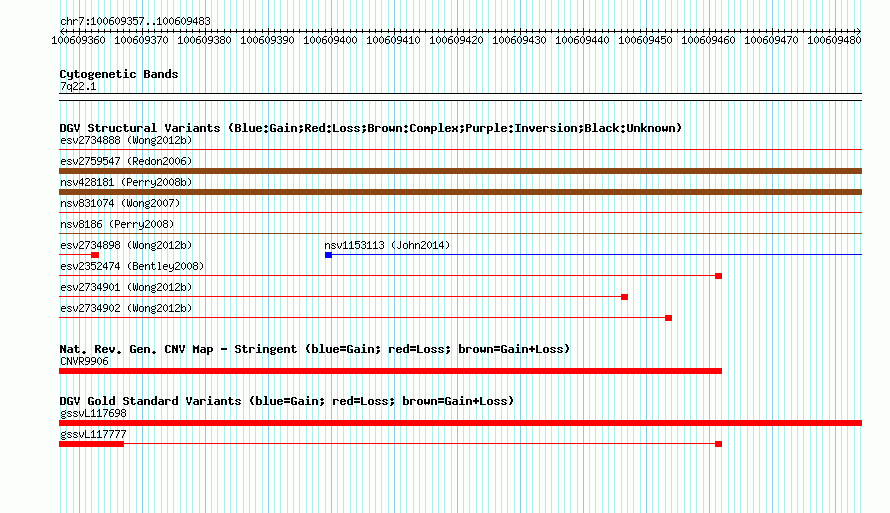Viewport: 890px width, 513px height.
Task: Select variant label nsv8186 (Perry2008)
Action: tap(117, 224)
